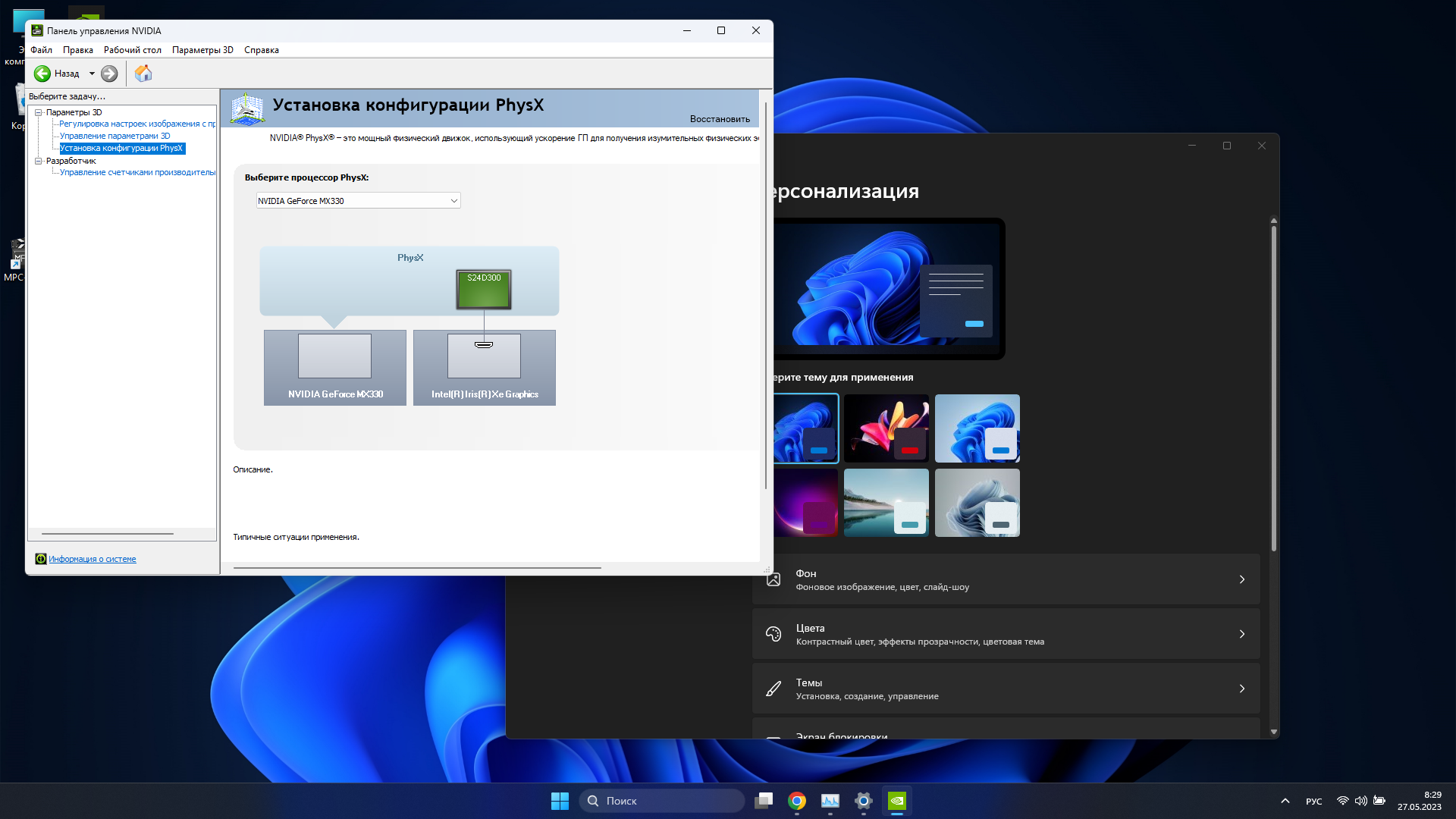Screen dimensions: 1456x819
Task: Open NVIDIA Control Panel icon in taskbar
Action: [x=896, y=801]
